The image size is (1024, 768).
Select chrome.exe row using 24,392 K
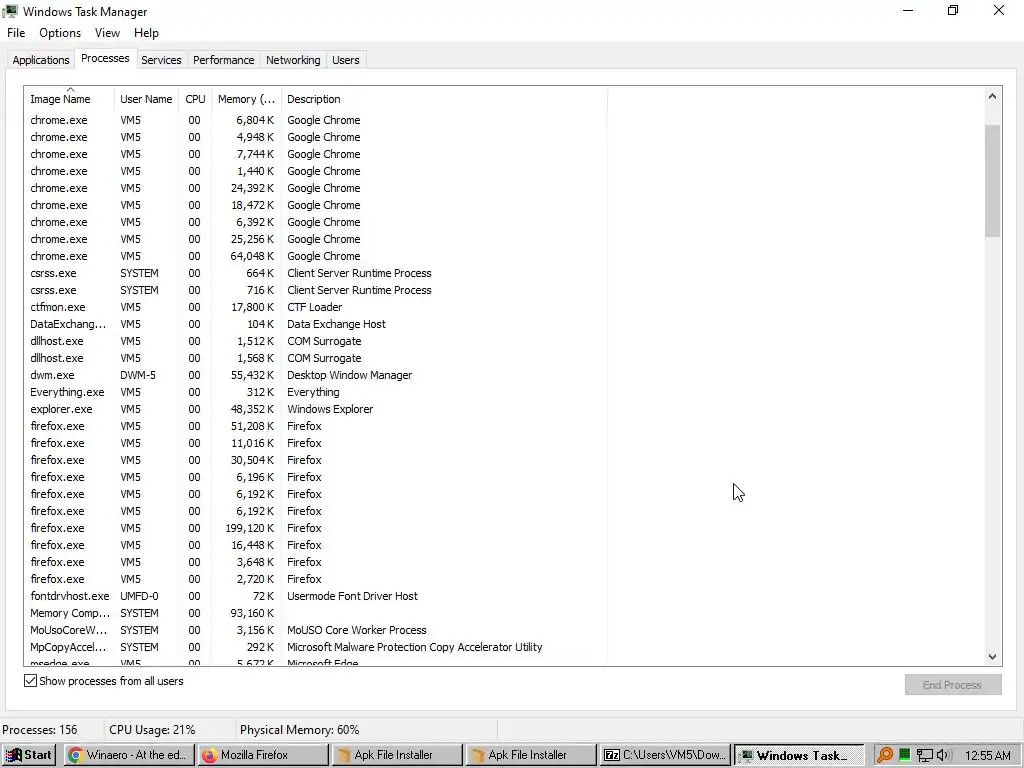(x=316, y=188)
